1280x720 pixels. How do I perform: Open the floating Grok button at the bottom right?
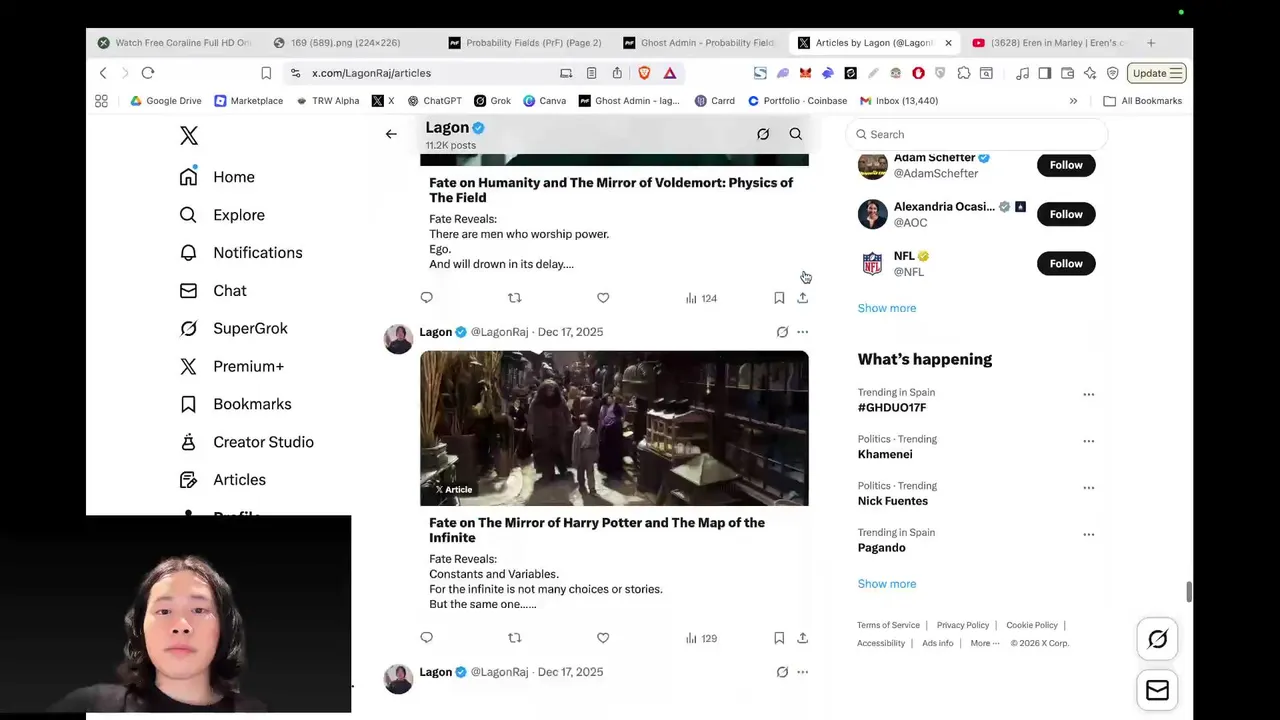[1157, 639]
